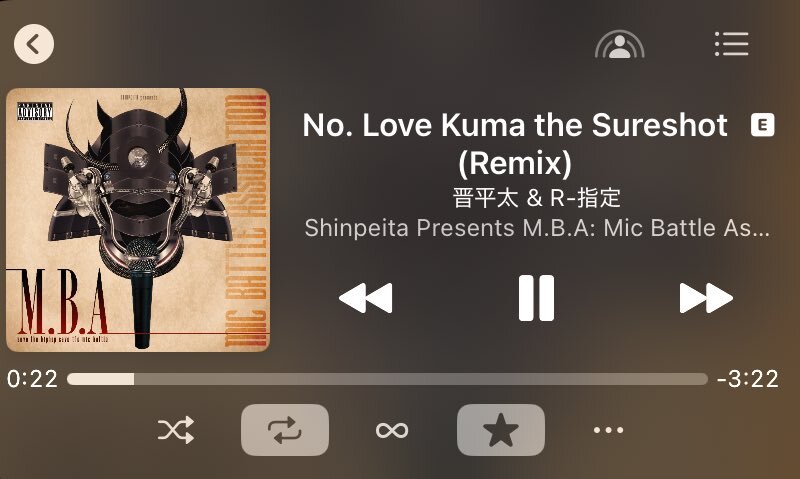
Task: Pause the current song
Action: click(536, 298)
